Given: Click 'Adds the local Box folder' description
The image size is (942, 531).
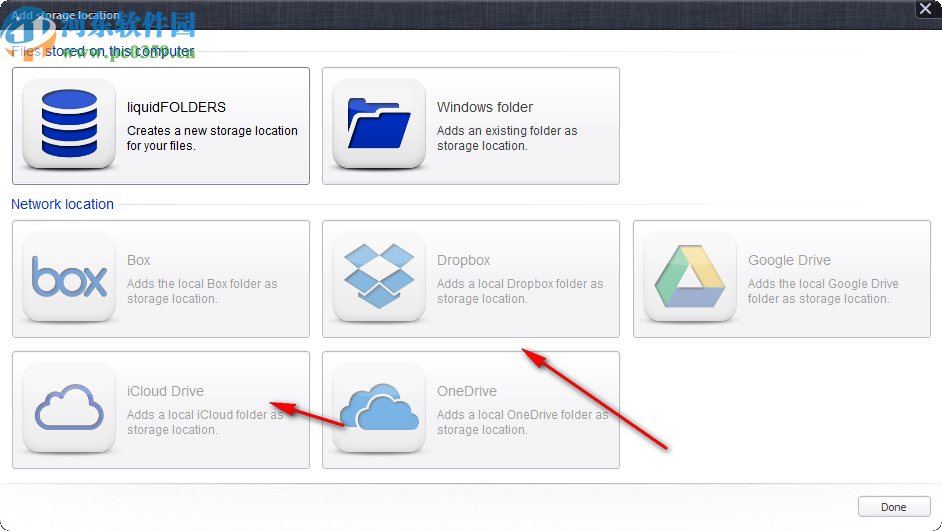Looking at the screenshot, I should tap(202, 291).
